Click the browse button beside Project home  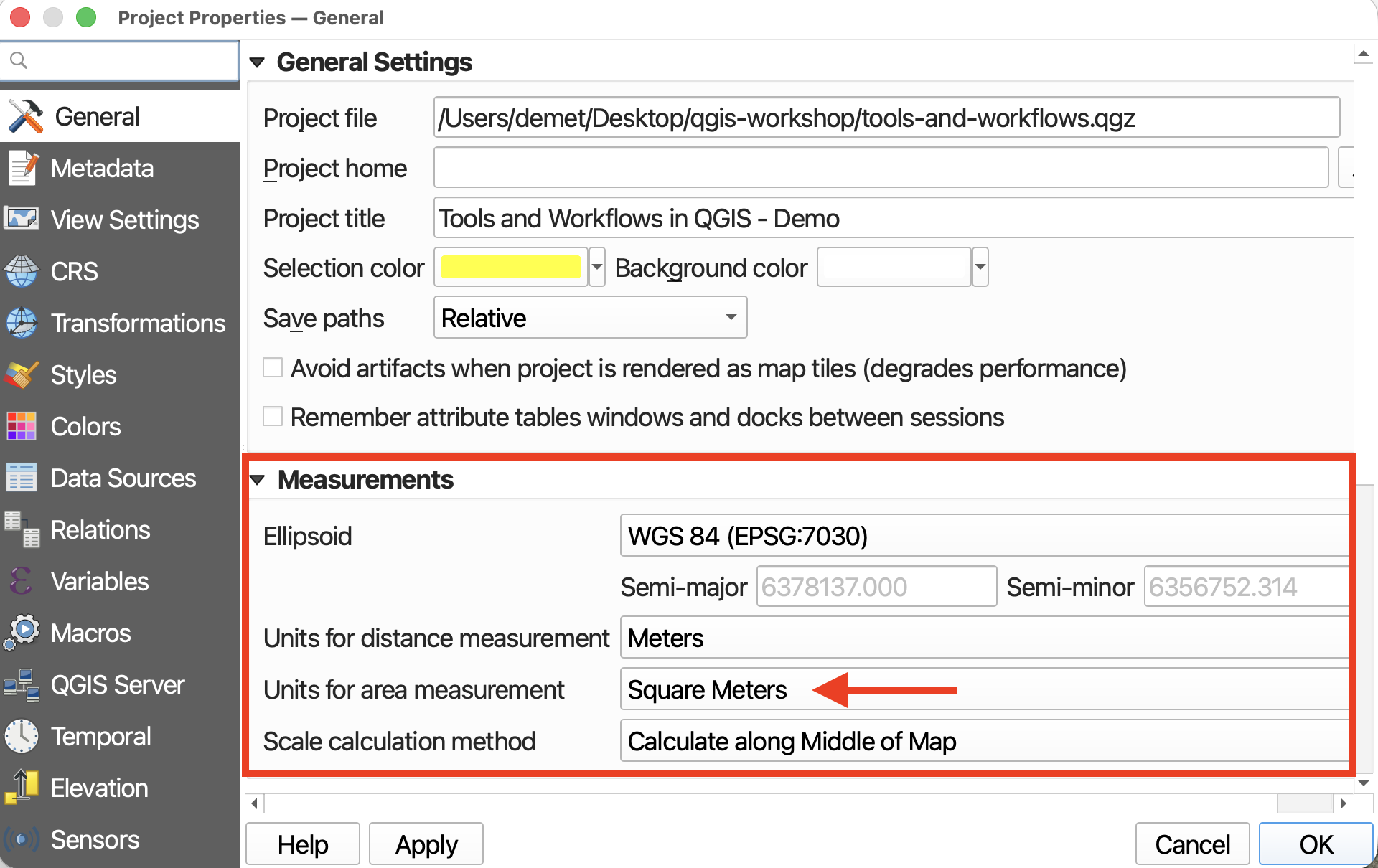pyautogui.click(x=1346, y=168)
